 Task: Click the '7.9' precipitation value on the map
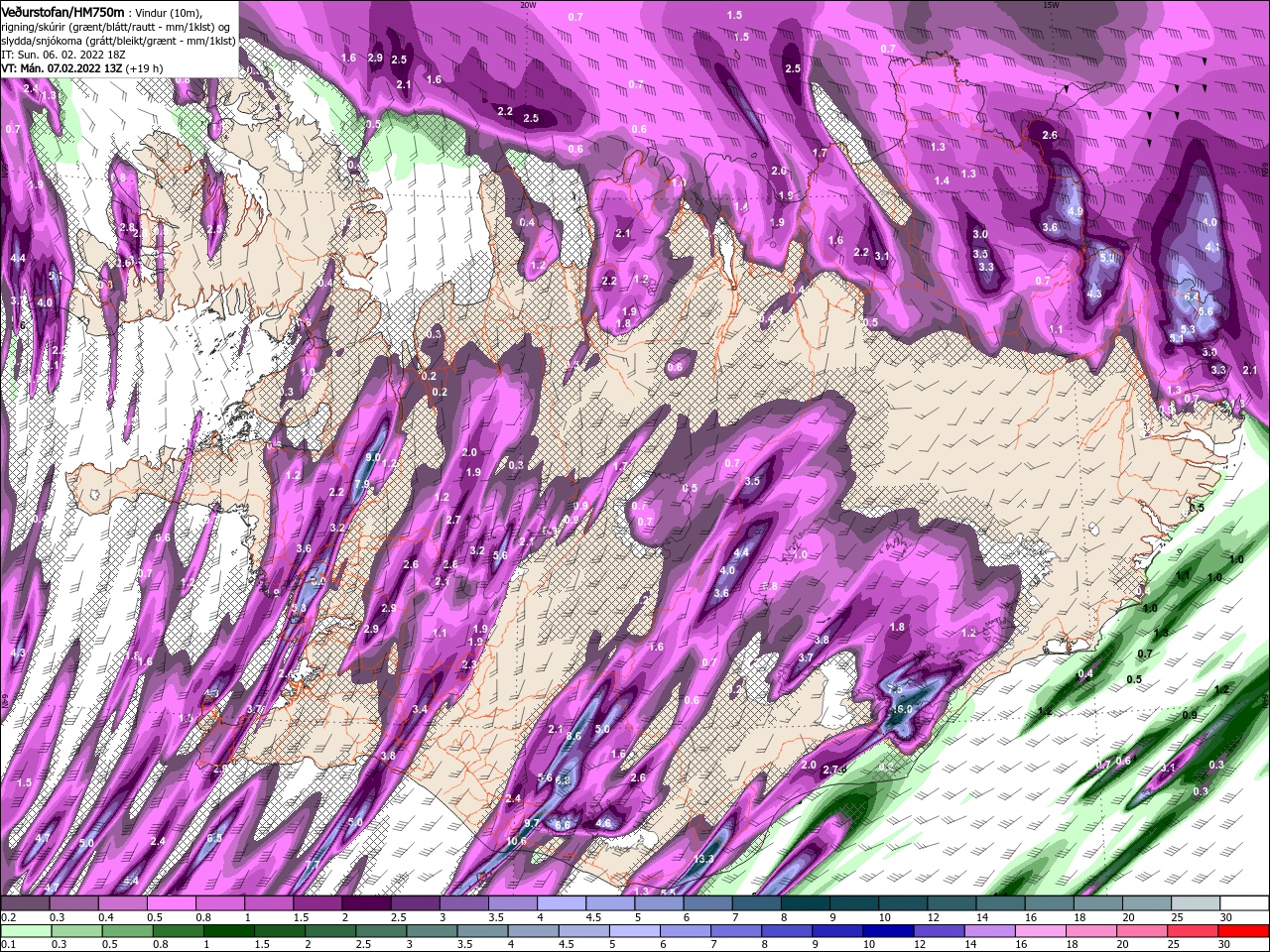(x=362, y=484)
